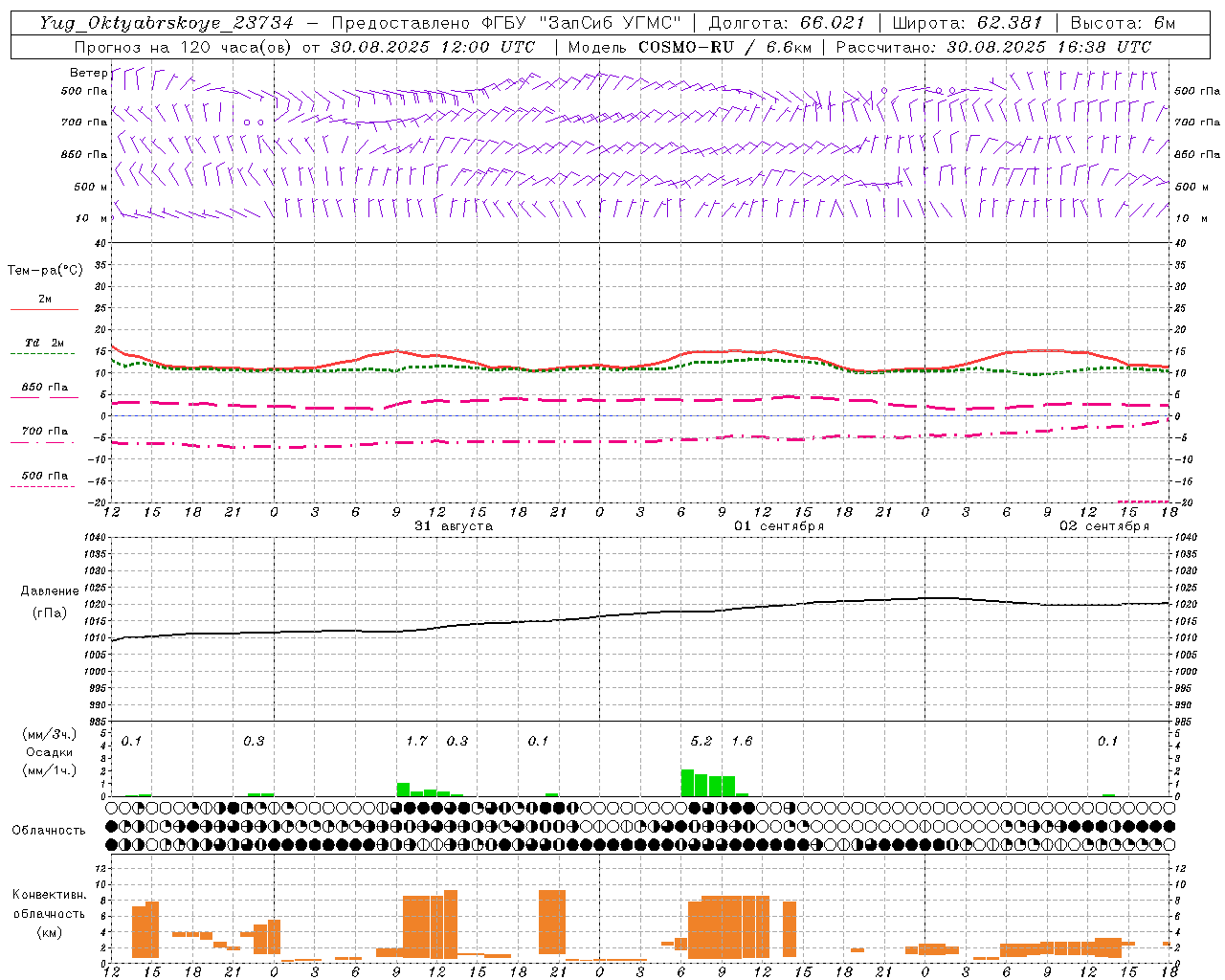The width and height of the screenshot is (1225, 980).
Task: Click the Облачность cloud cover label
Action: [x=49, y=831]
